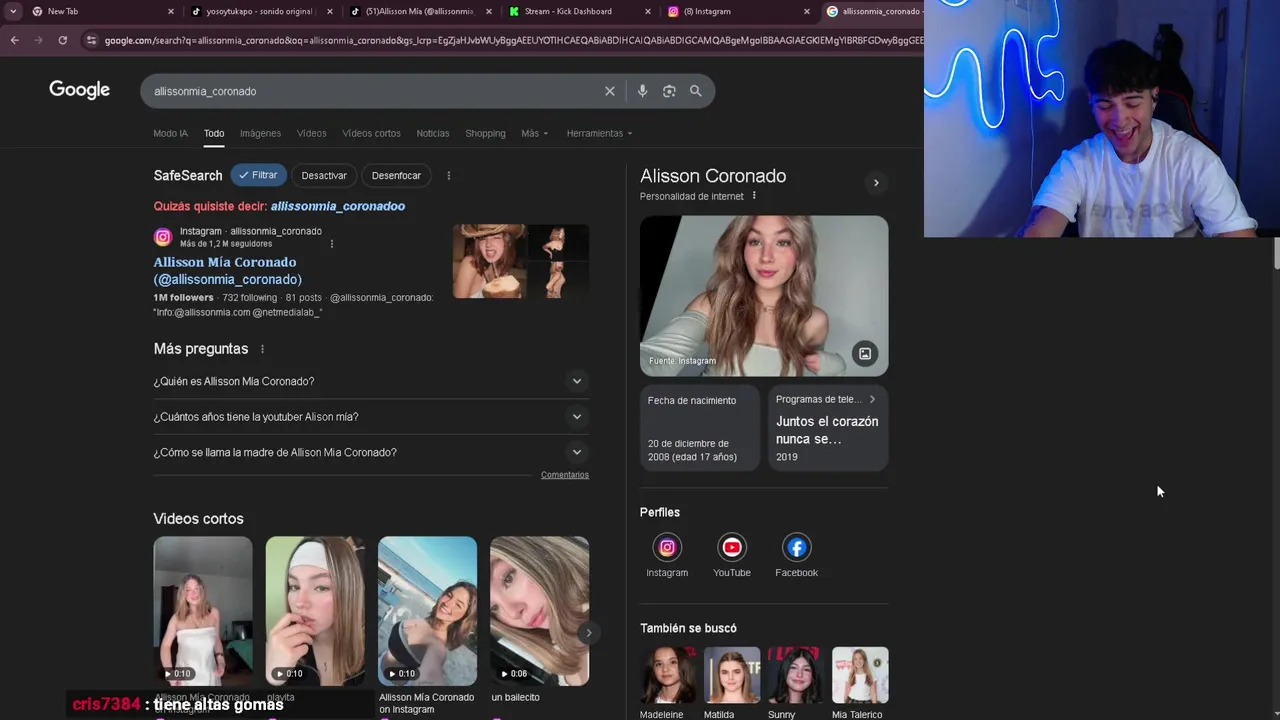The width and height of the screenshot is (1280, 720).
Task: Open Más preguntas options menu
Action: pyautogui.click(x=262, y=349)
